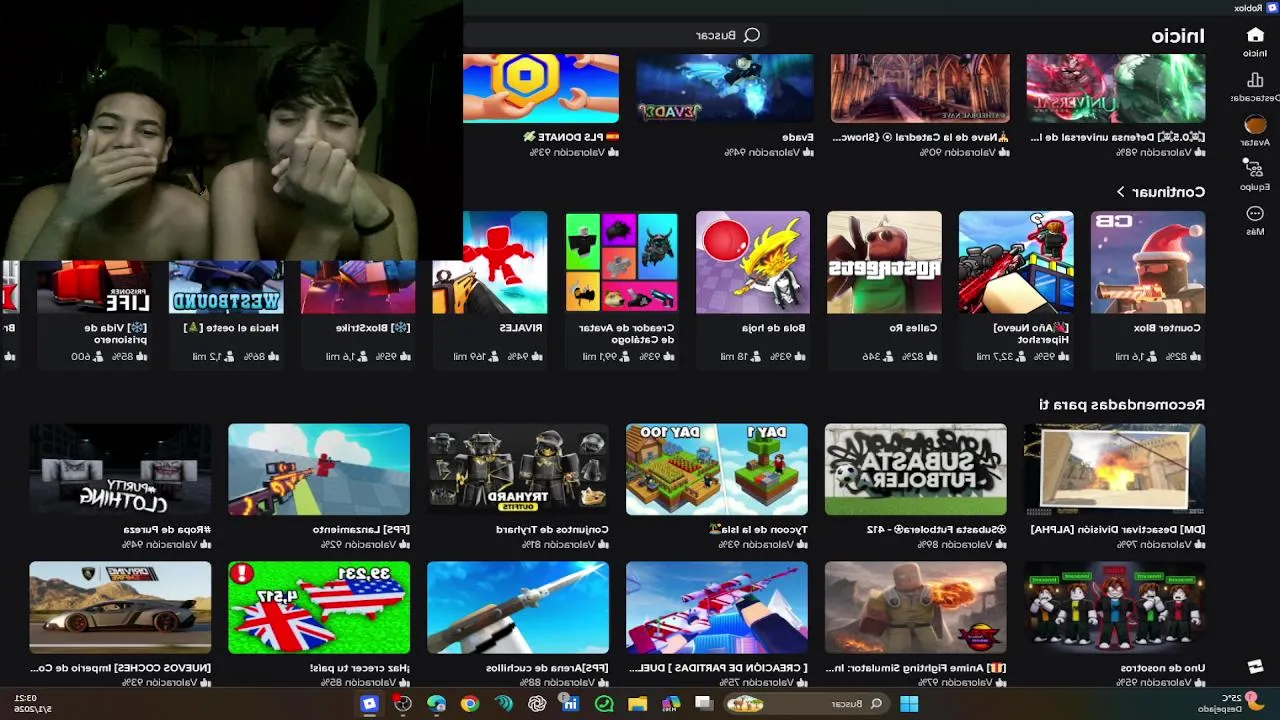Open the Calles Ro game thumbnail

click(x=884, y=262)
